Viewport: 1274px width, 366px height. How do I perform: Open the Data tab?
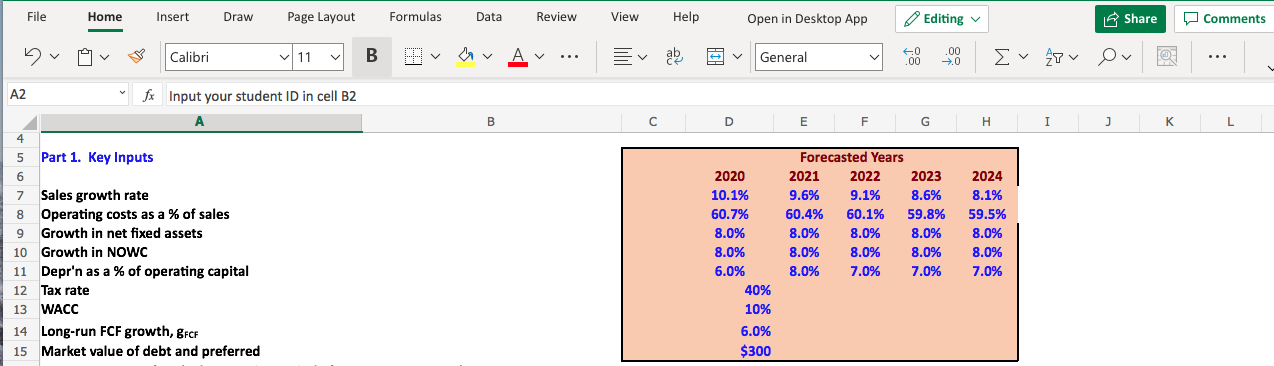[489, 17]
